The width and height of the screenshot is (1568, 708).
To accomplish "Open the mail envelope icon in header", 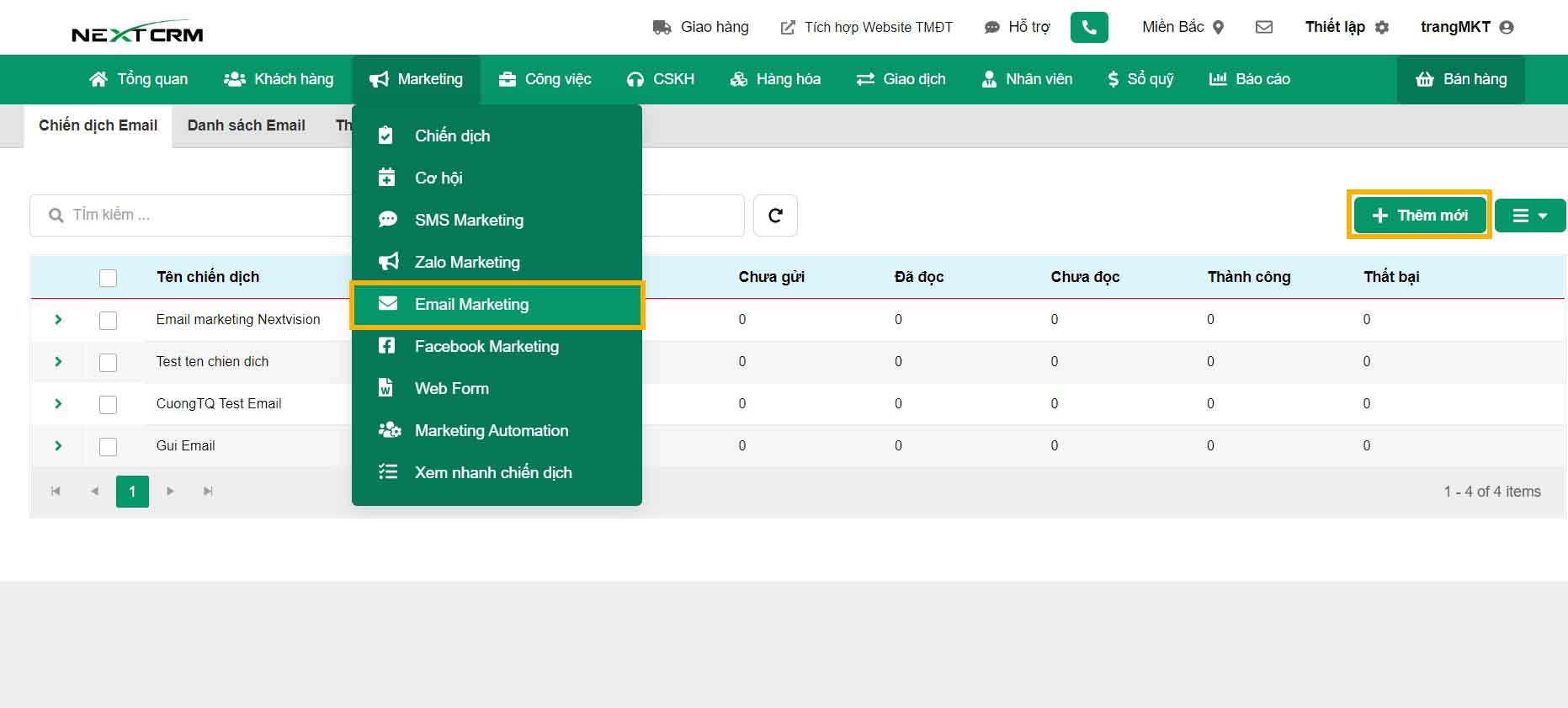I will [1263, 27].
